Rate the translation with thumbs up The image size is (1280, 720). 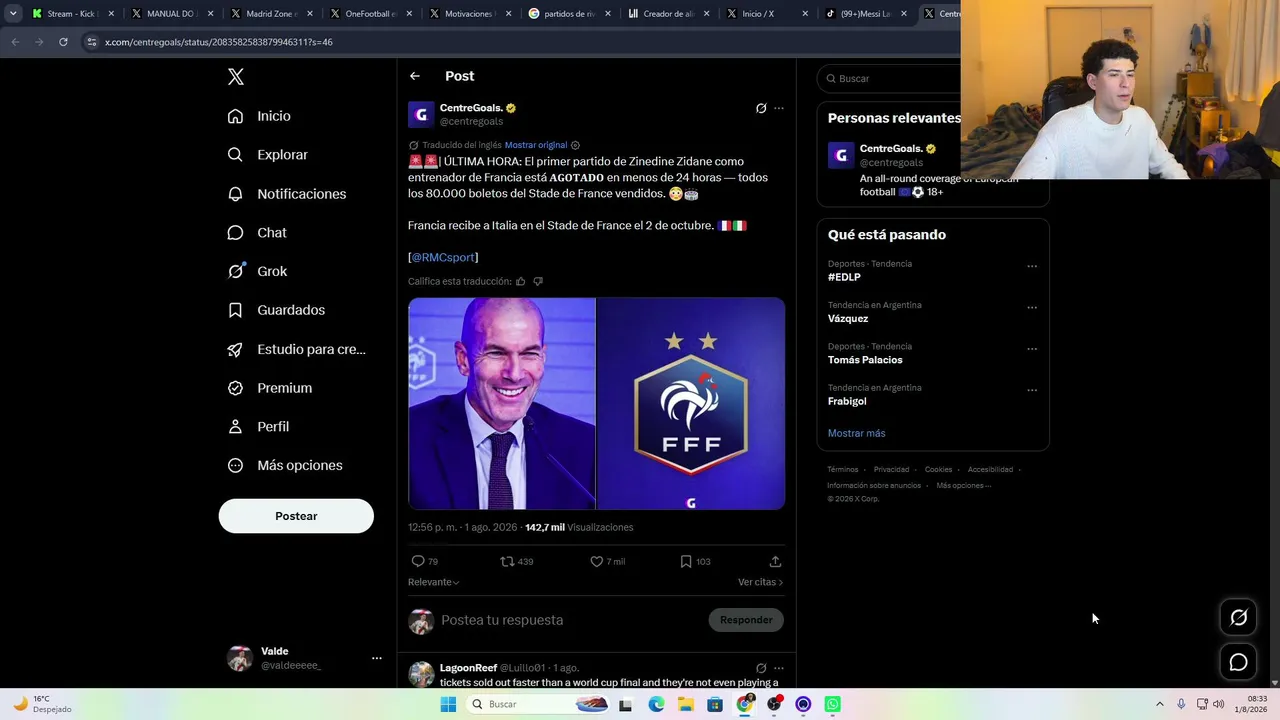point(520,281)
